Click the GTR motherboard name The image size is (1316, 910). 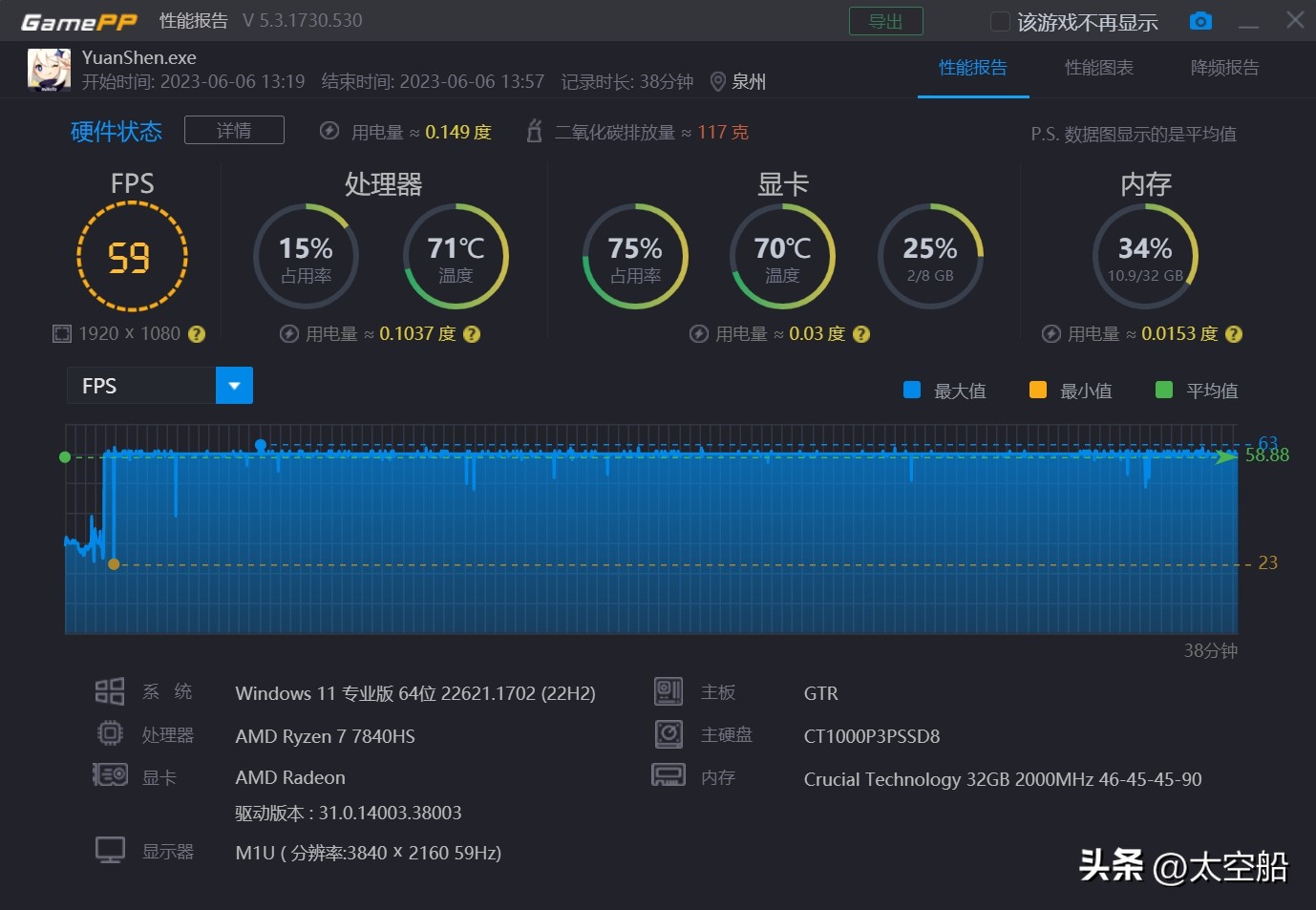[x=821, y=693]
